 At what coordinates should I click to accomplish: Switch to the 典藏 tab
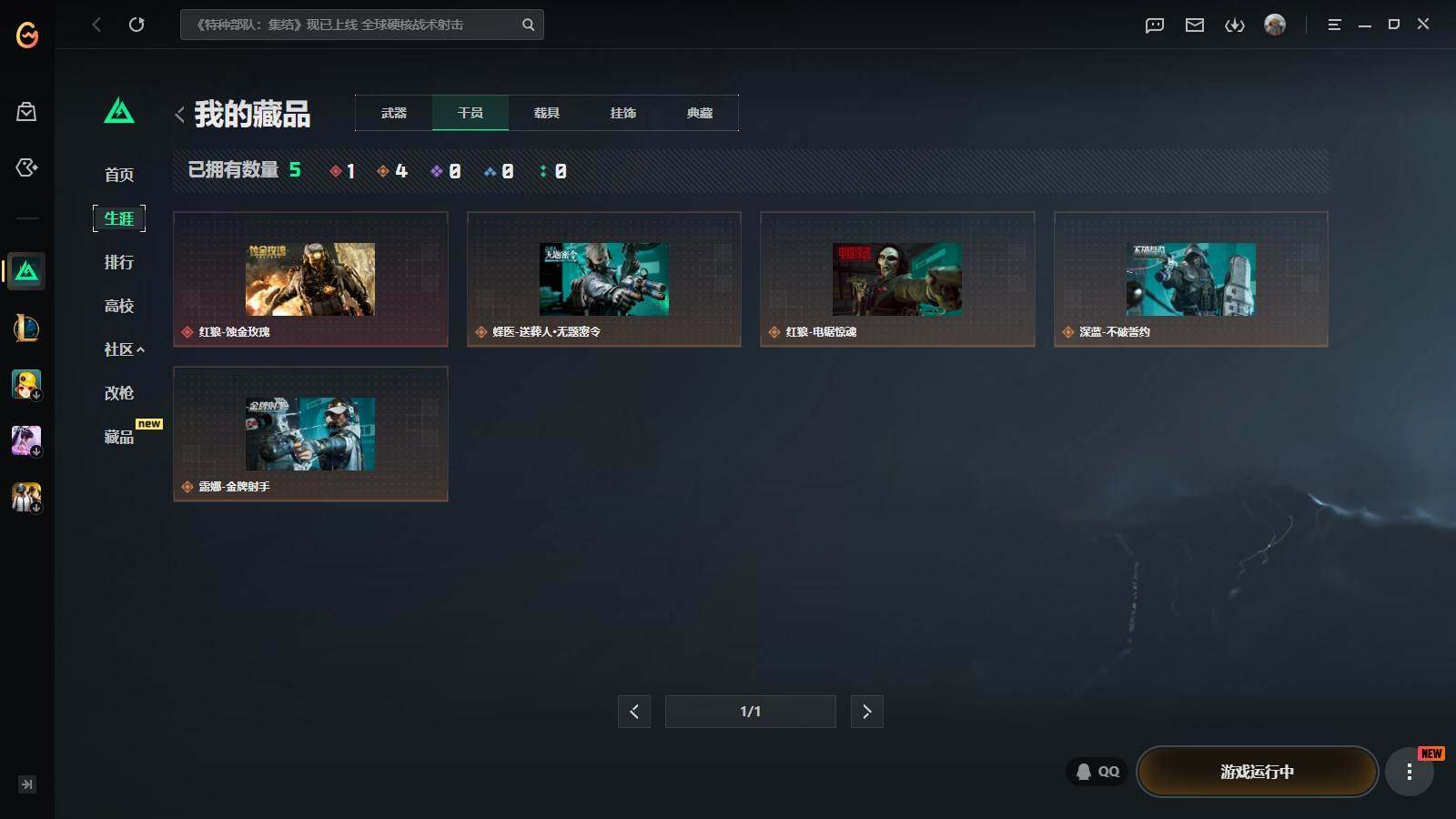pos(700,113)
